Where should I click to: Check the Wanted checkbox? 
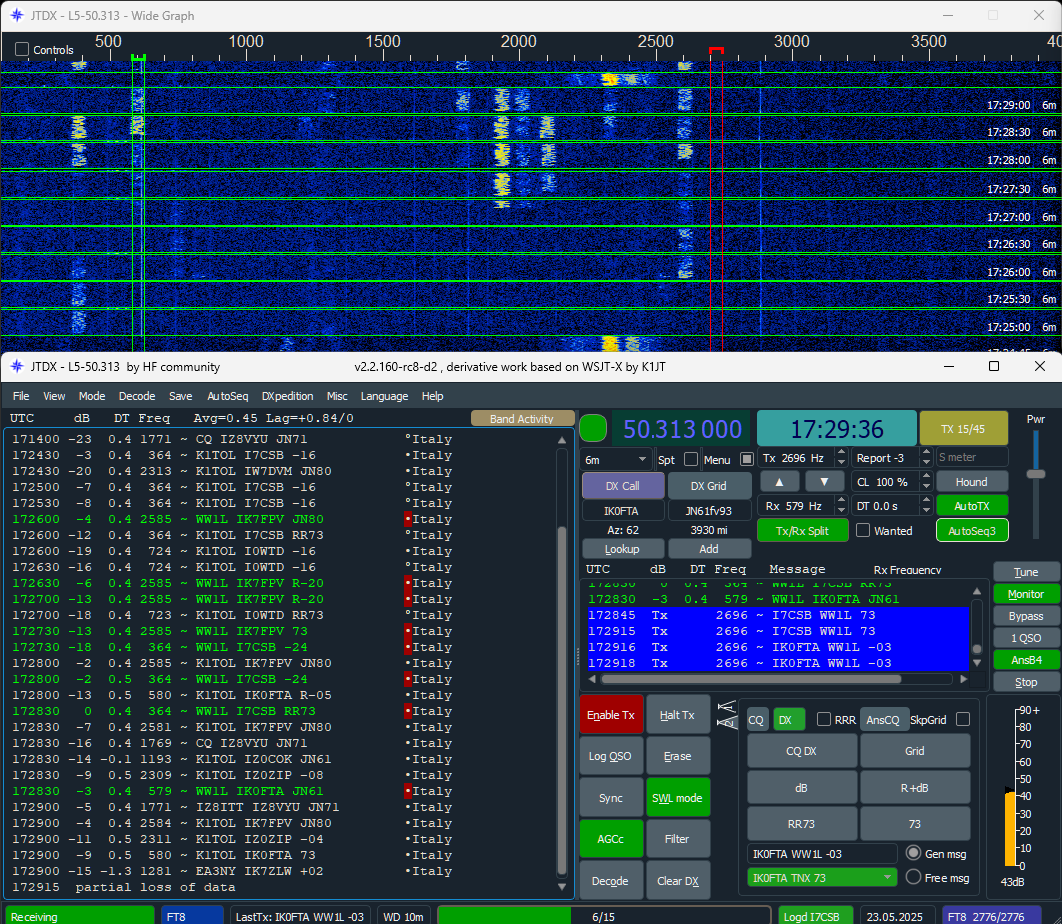863,530
